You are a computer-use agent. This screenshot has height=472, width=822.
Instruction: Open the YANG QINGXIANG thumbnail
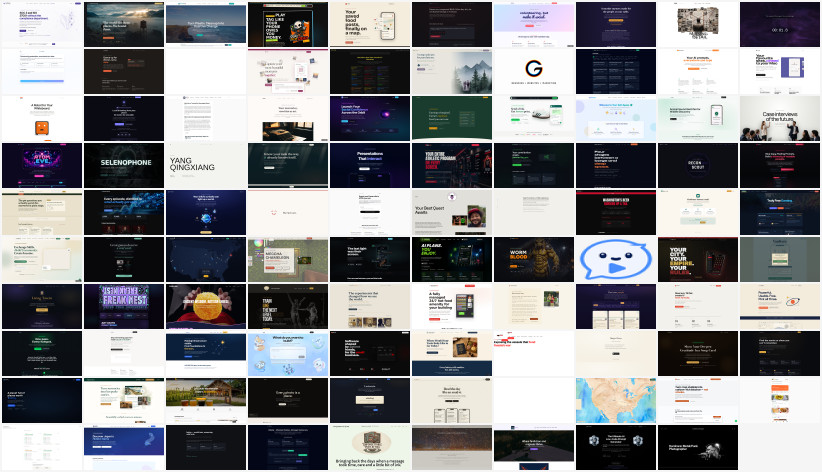[206, 165]
